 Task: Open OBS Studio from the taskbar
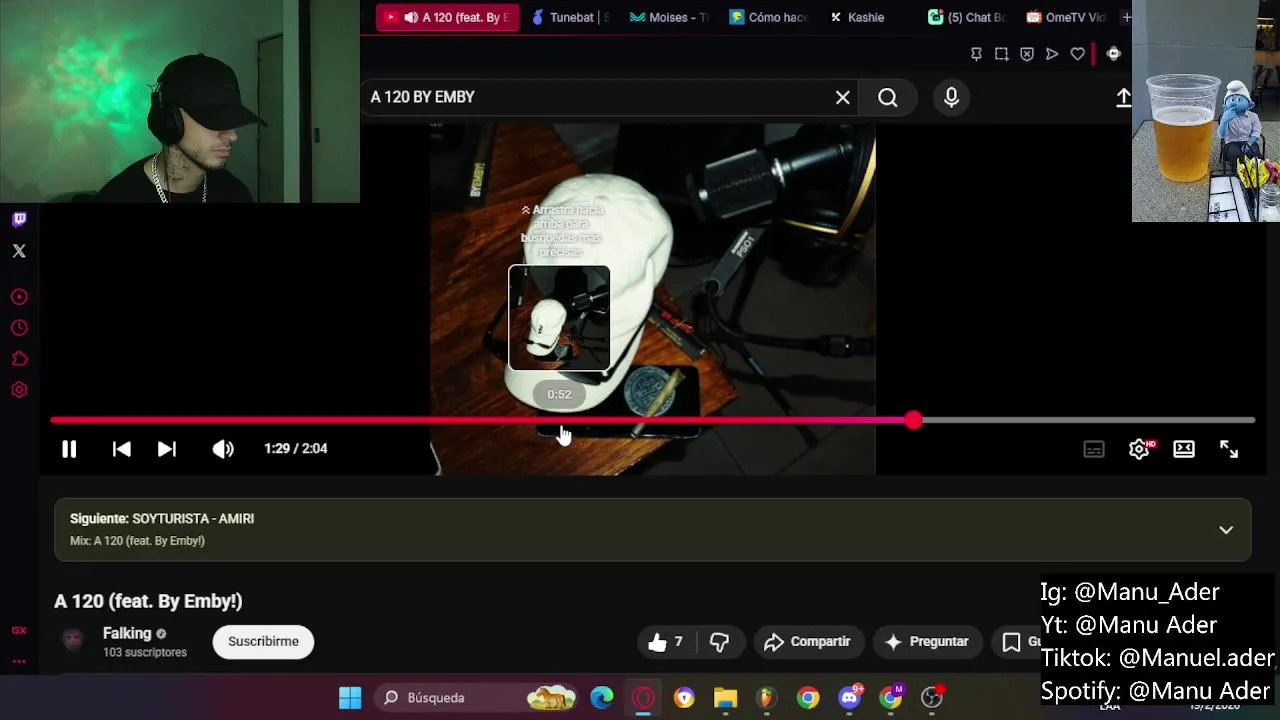[932, 698]
